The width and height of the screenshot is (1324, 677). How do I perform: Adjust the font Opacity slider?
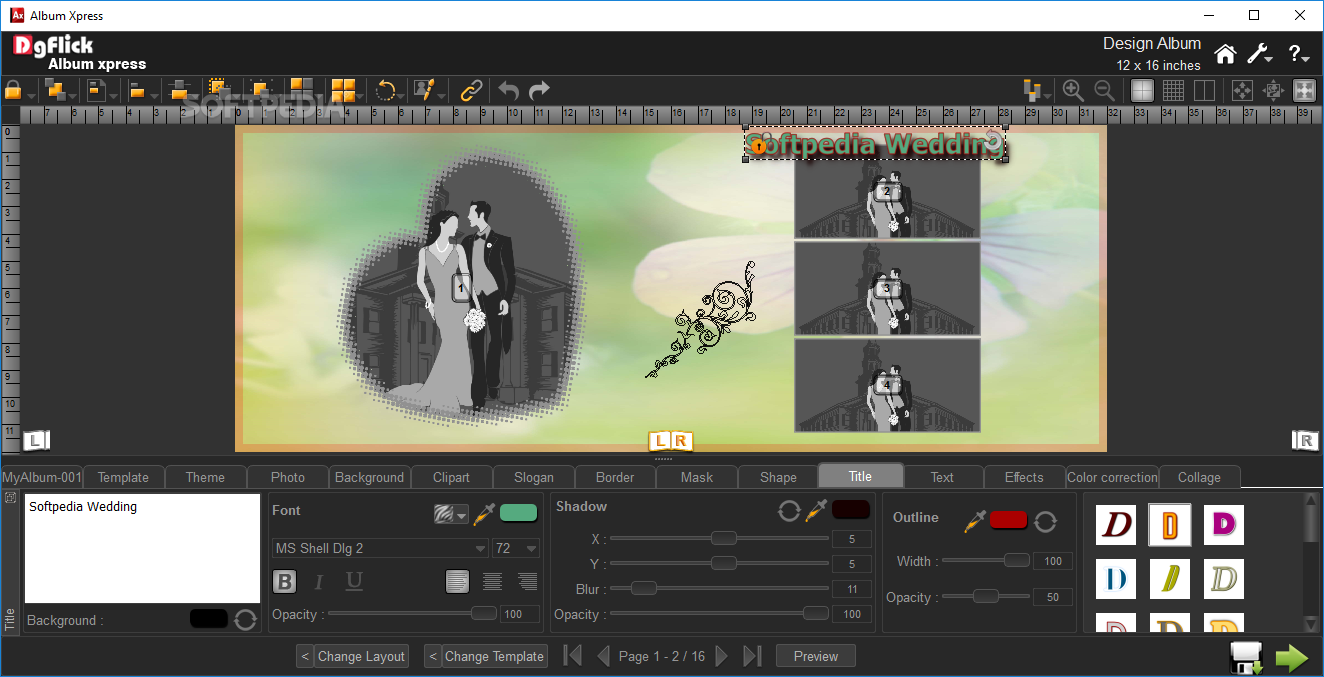pos(413,613)
